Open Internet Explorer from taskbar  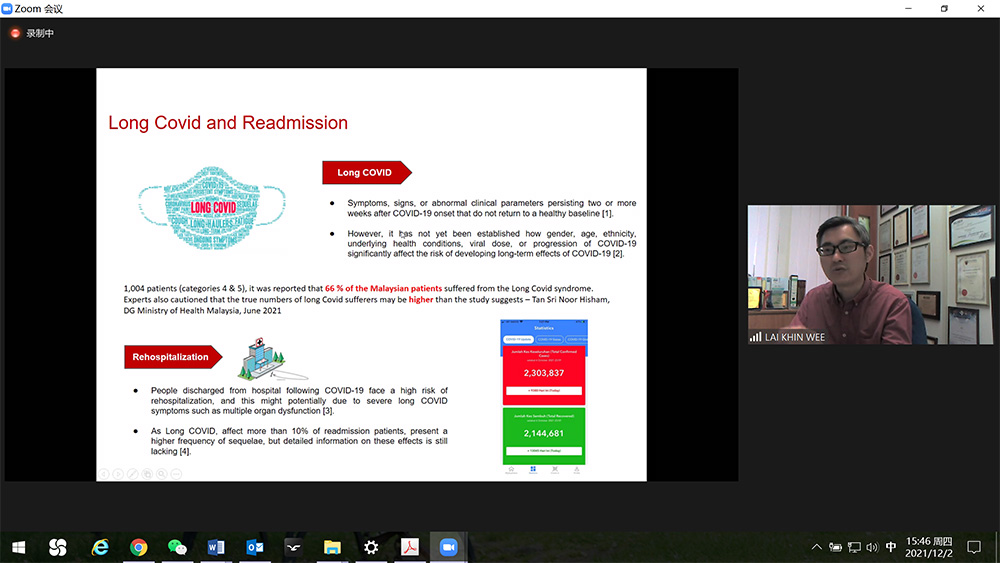[x=100, y=547]
